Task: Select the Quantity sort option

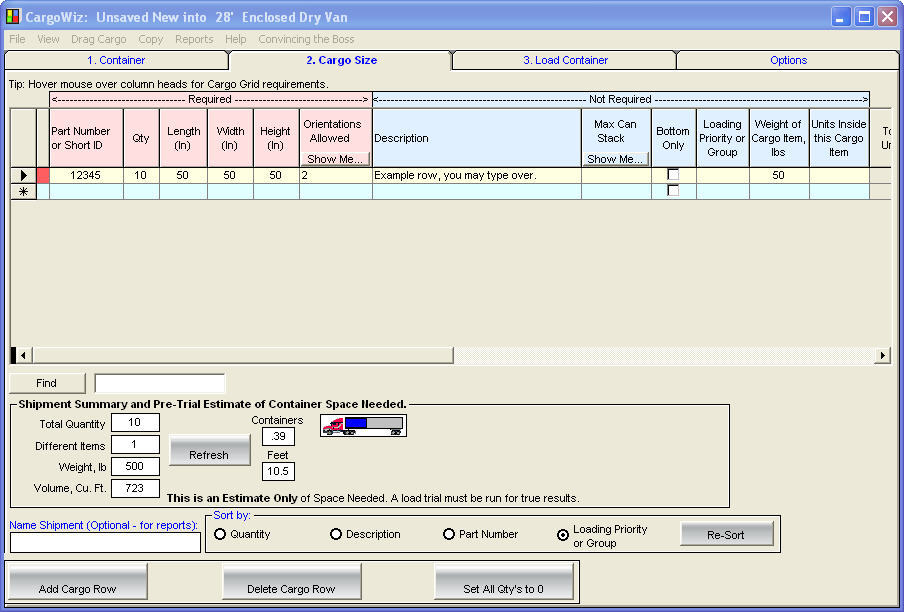Action: tap(220, 535)
